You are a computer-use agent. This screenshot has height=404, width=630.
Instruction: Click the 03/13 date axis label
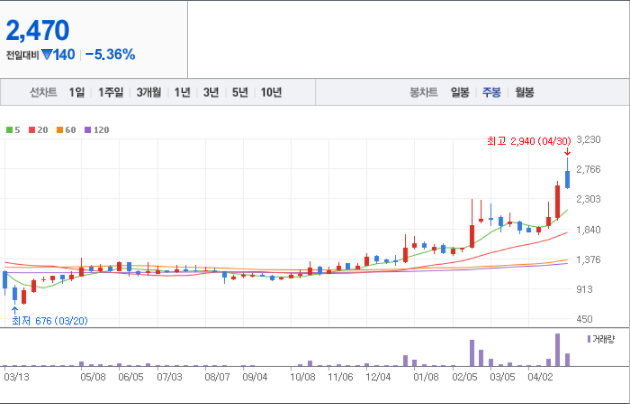[16, 377]
